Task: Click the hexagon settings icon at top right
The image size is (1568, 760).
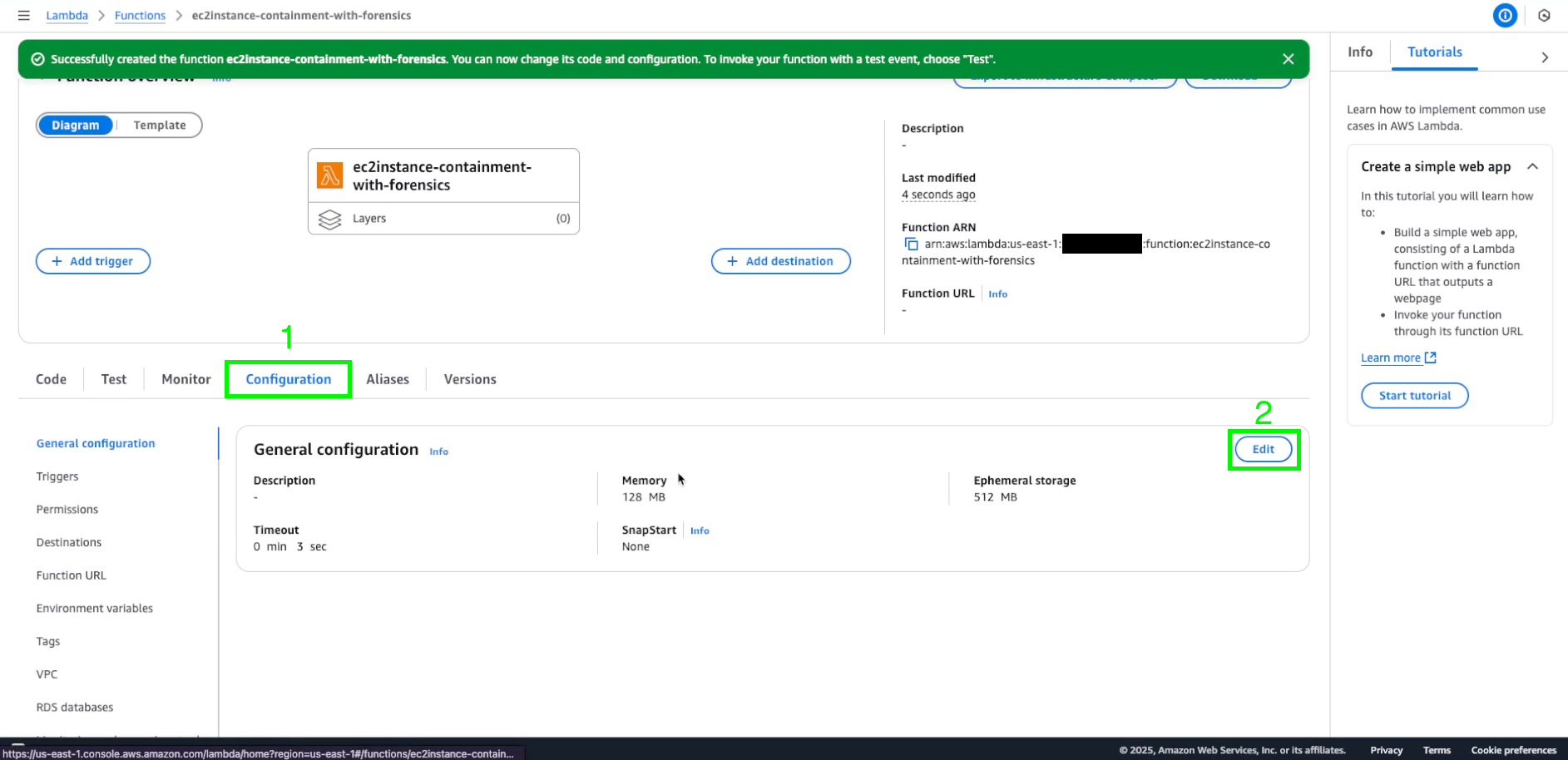Action: coord(1544,15)
